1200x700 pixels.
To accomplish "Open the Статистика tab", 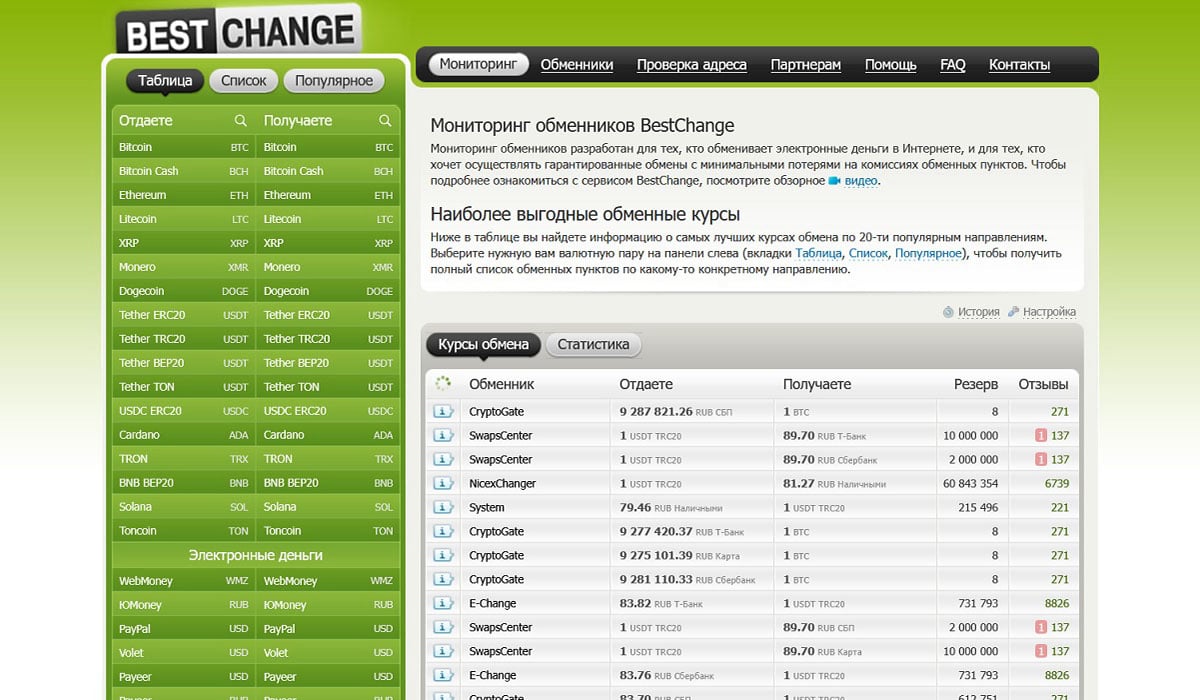I will 593,345.
